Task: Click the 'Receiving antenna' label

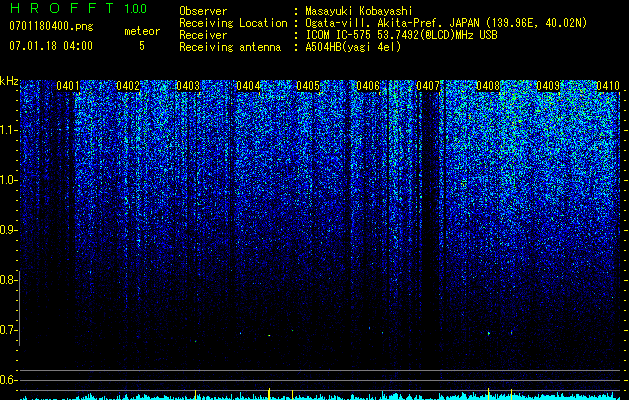Action: click(x=230, y=47)
